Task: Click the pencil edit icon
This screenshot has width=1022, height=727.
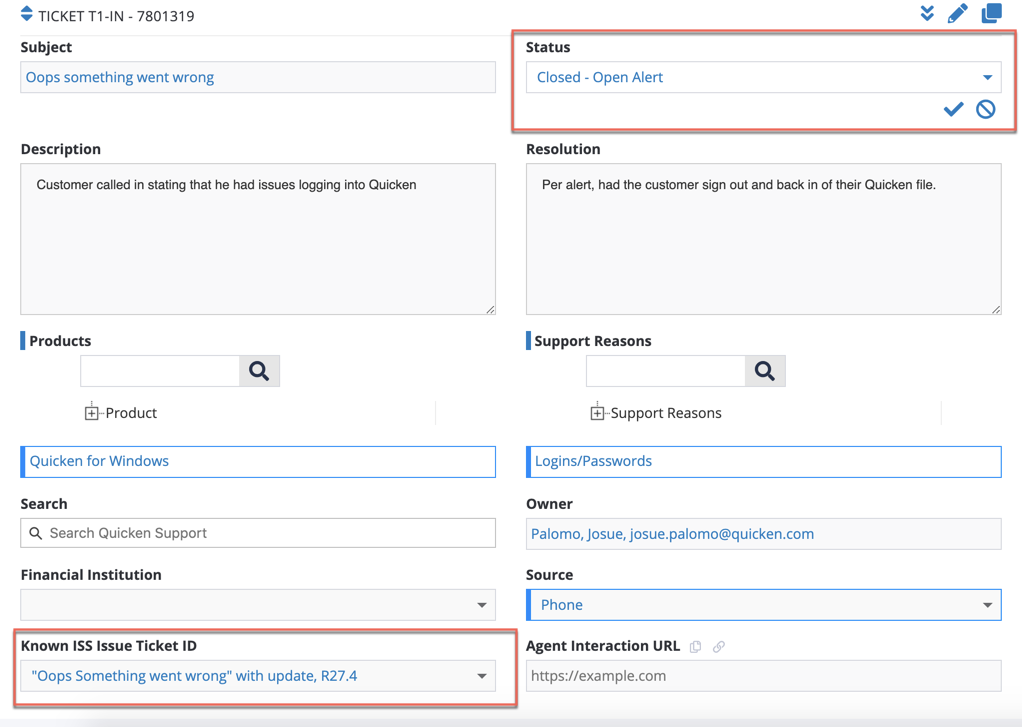Action: tap(957, 14)
